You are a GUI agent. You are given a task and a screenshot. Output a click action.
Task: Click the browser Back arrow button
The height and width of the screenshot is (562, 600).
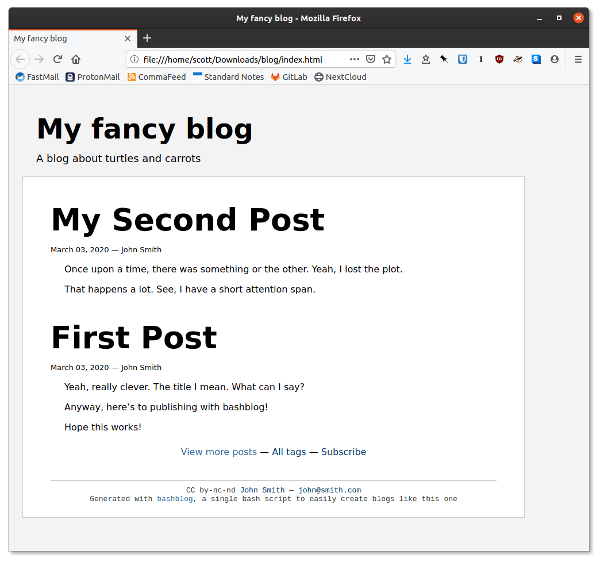21,59
